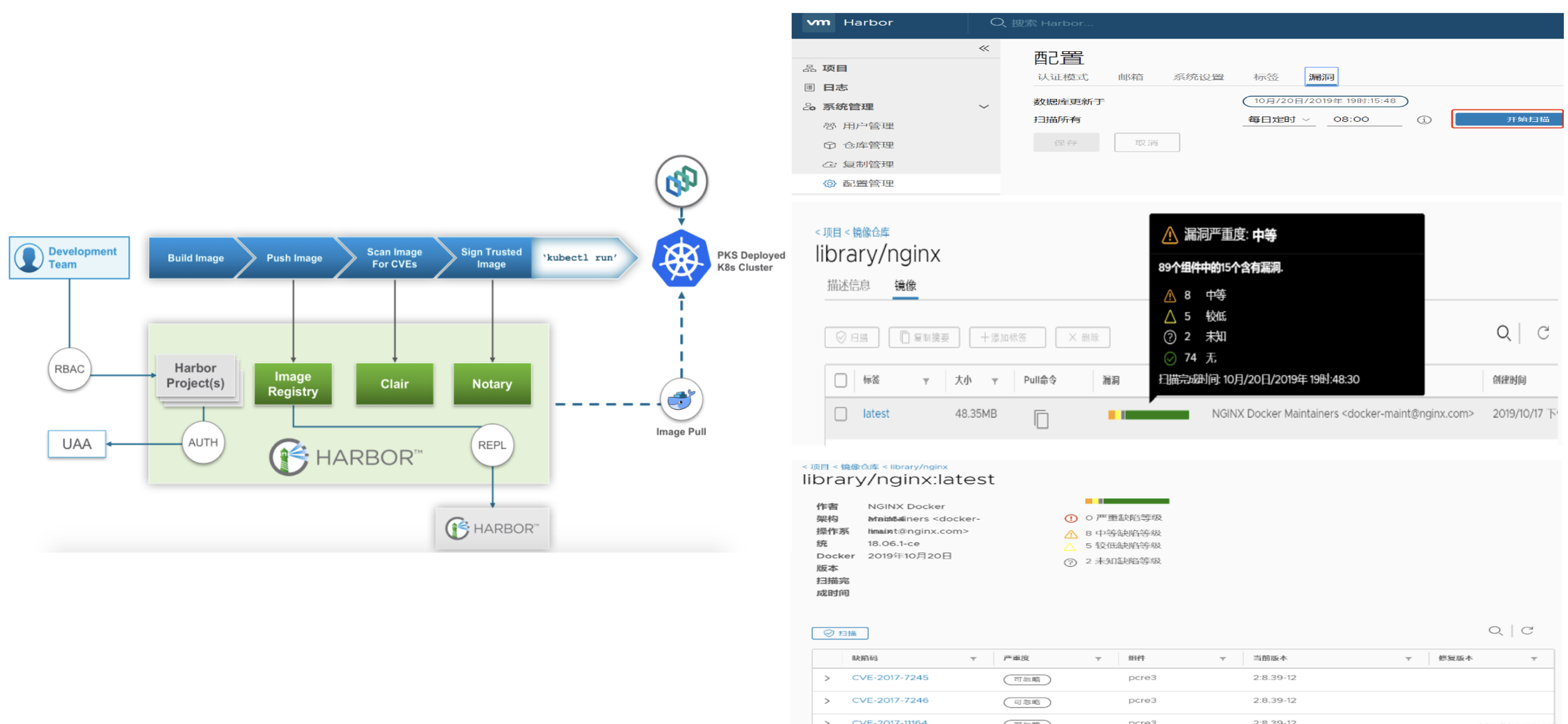Image resolution: width=1568 pixels, height=724 pixels.
Task: Open the 修复版本 column filter
Action: [x=1534, y=659]
